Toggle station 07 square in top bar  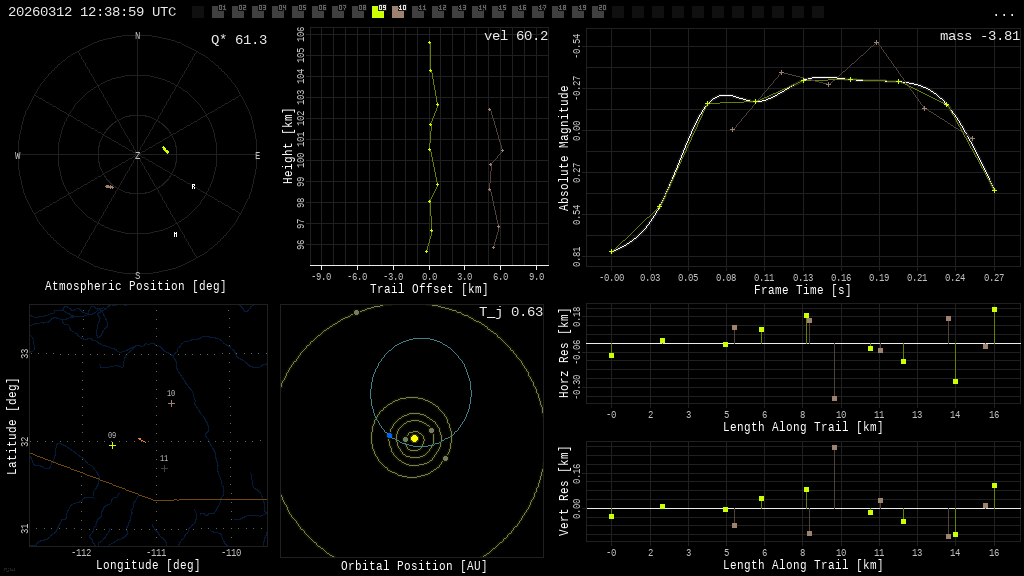tap(338, 12)
